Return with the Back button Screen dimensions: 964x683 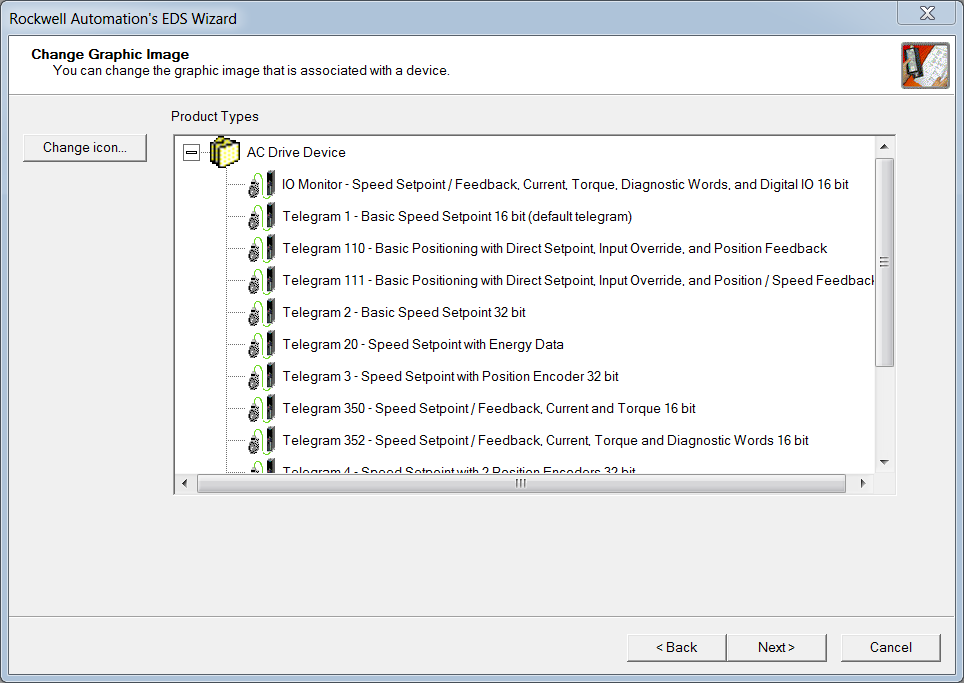676,647
